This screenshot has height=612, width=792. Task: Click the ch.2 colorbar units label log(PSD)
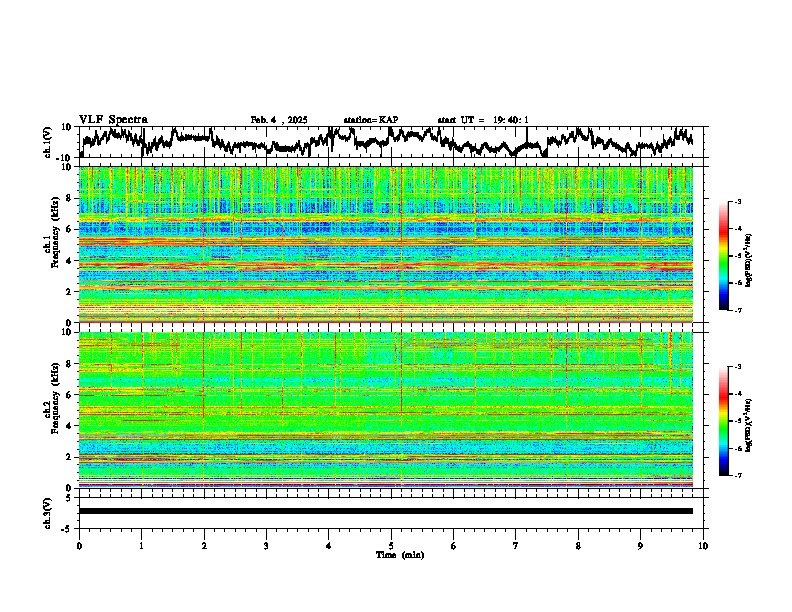(749, 425)
